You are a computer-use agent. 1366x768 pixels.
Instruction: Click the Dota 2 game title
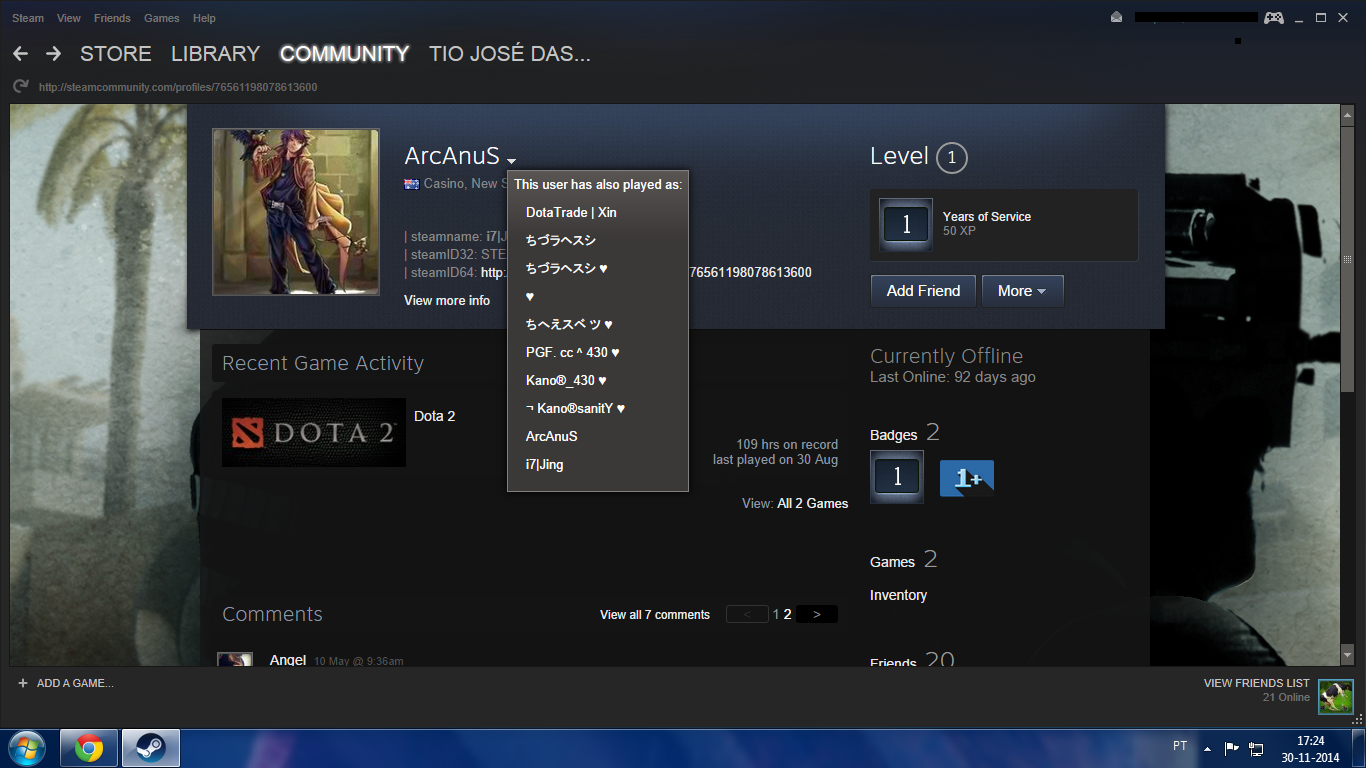(434, 416)
